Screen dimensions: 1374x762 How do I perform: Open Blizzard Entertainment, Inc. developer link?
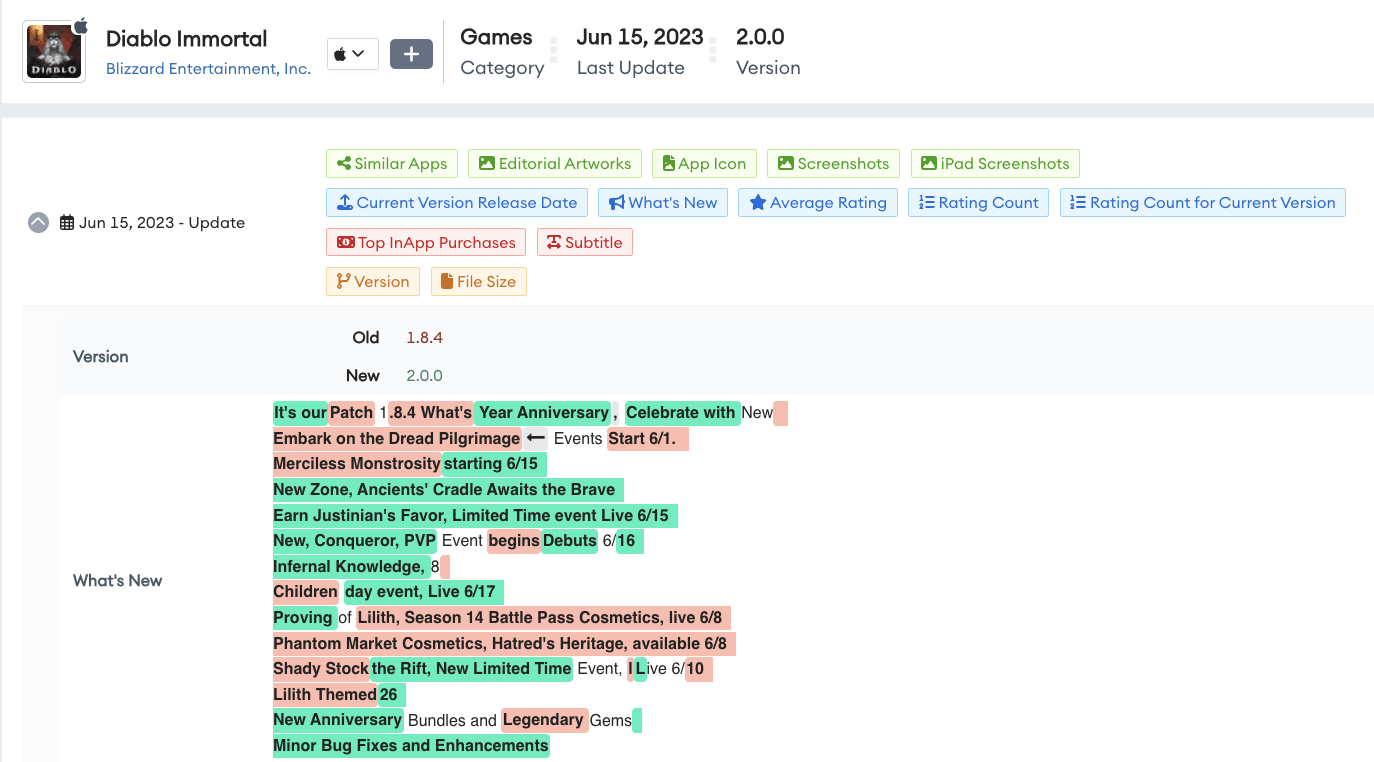208,69
